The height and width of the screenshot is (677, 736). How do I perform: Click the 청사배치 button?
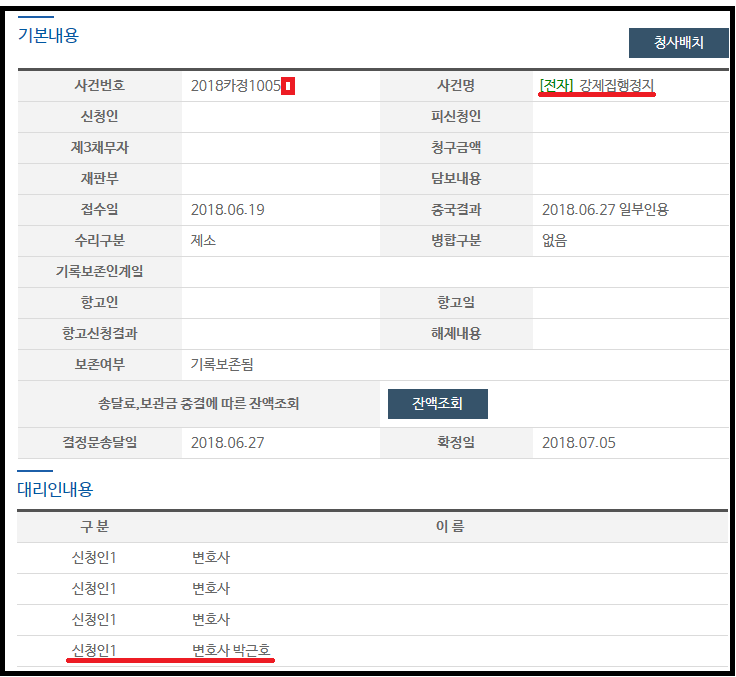pyautogui.click(x=678, y=43)
